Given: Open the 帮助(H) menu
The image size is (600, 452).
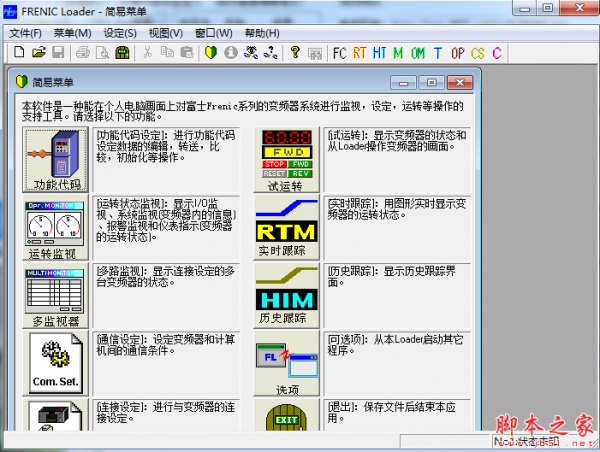Looking at the screenshot, I should tap(262, 33).
